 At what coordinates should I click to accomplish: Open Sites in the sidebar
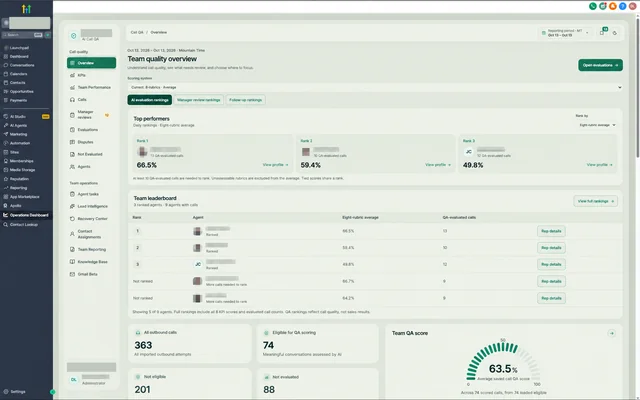15,152
